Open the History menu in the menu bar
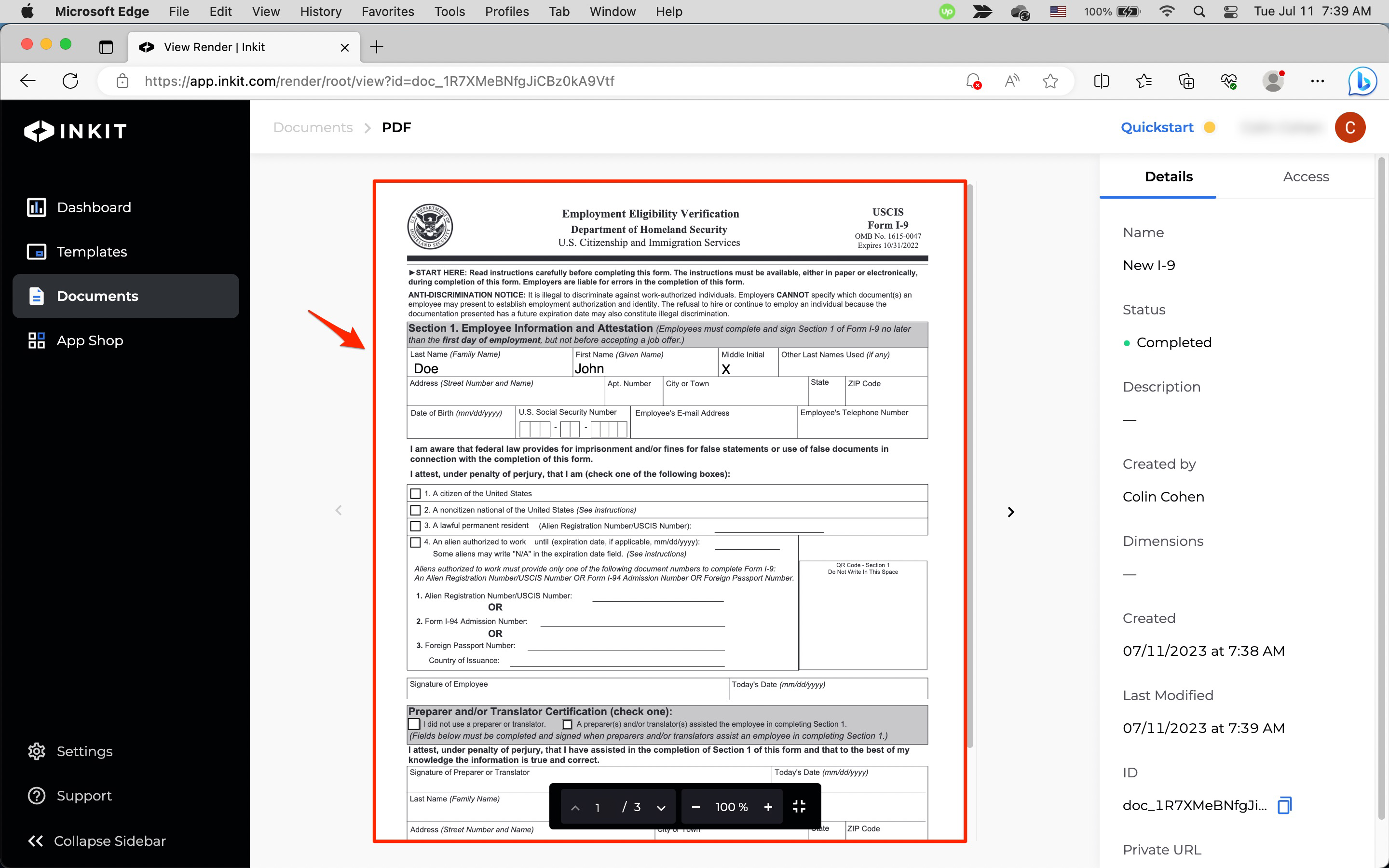The width and height of the screenshot is (1389, 868). pyautogui.click(x=320, y=12)
